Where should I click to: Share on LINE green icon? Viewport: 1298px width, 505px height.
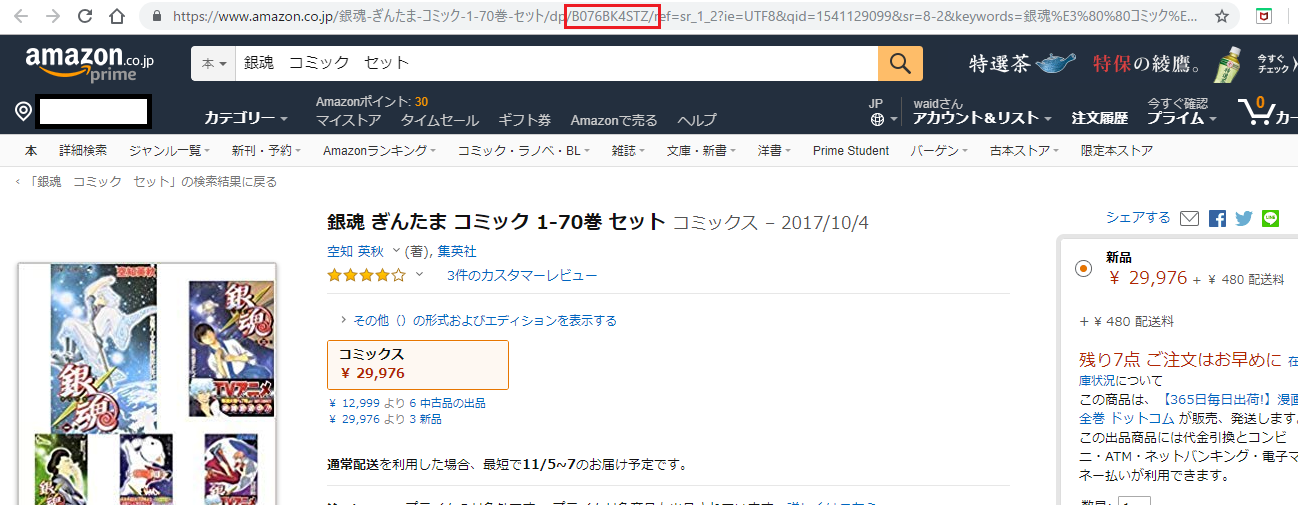1270,218
